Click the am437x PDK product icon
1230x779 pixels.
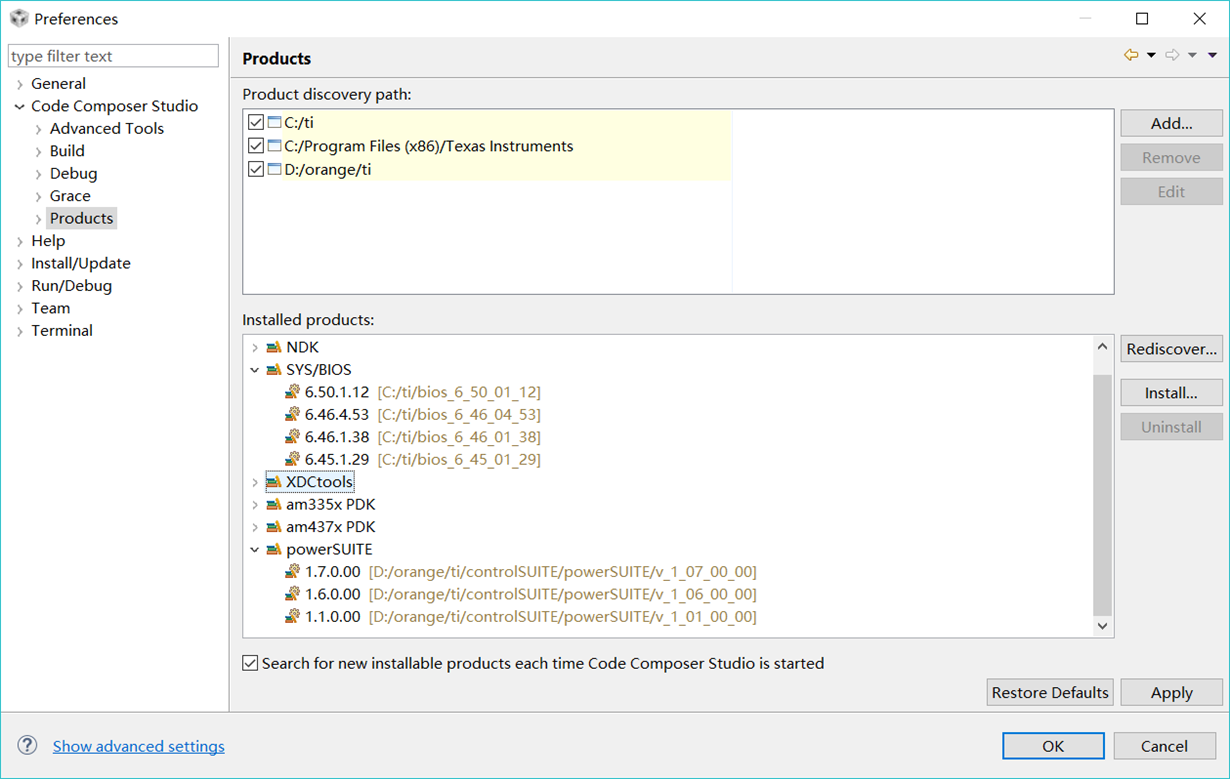click(274, 527)
